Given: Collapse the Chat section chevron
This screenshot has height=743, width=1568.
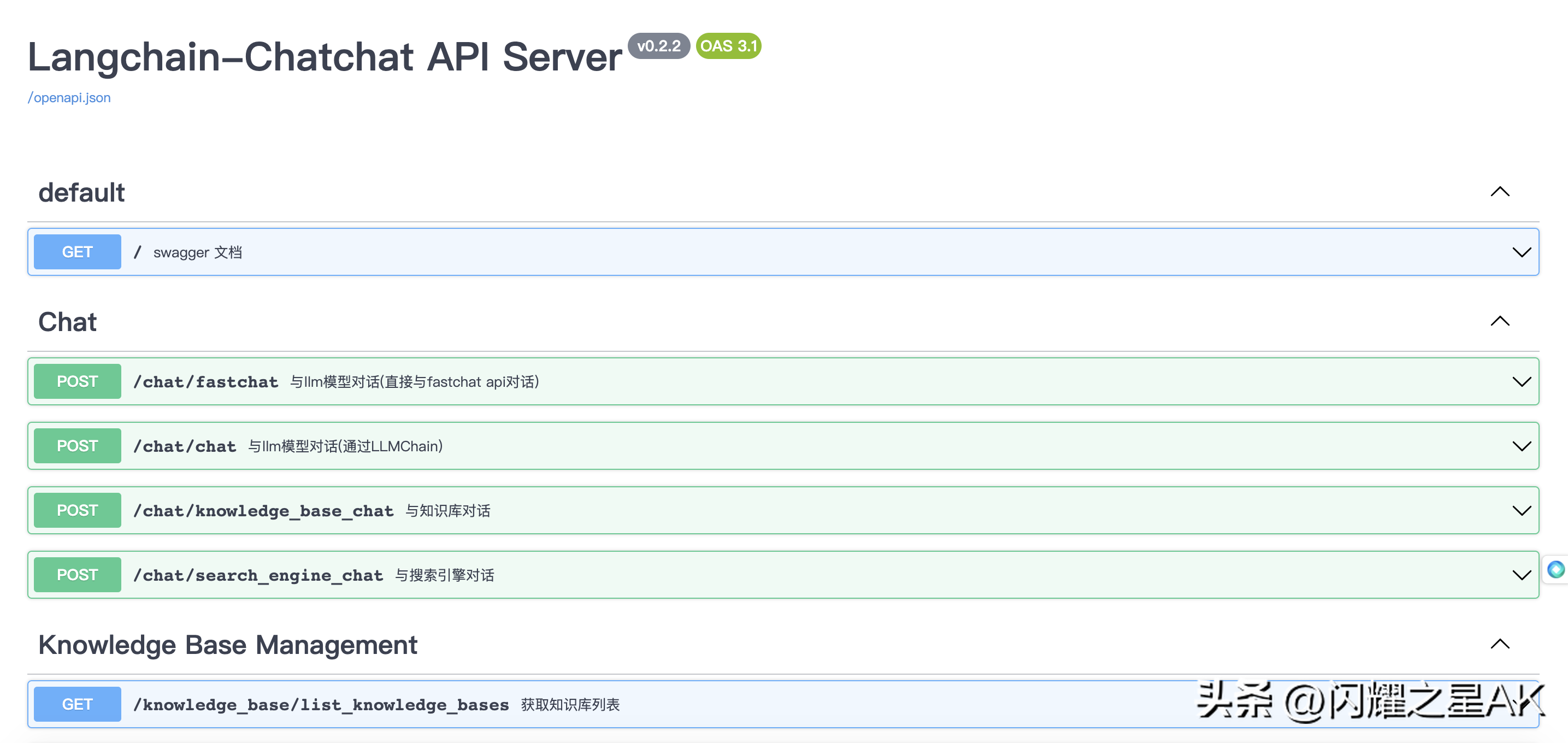Looking at the screenshot, I should [1499, 321].
